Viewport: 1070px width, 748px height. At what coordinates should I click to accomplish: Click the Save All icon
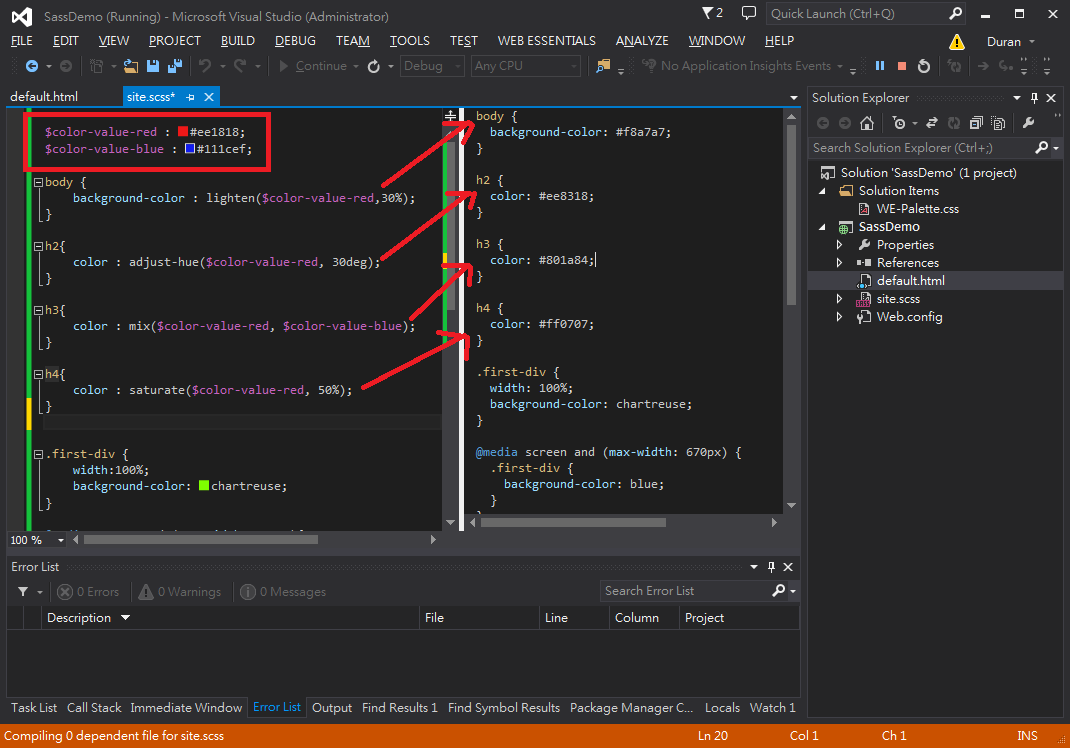pyautogui.click(x=175, y=66)
